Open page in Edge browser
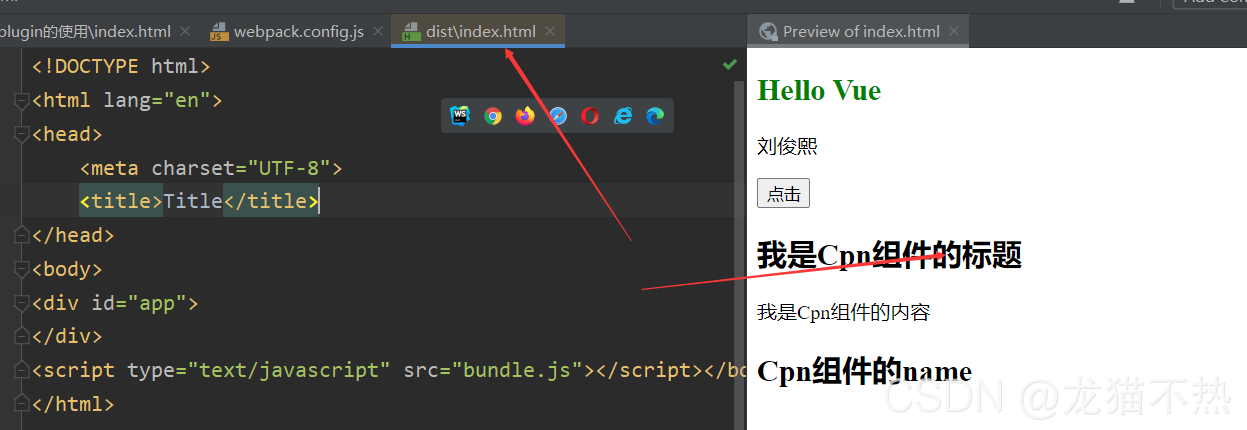 pos(655,116)
